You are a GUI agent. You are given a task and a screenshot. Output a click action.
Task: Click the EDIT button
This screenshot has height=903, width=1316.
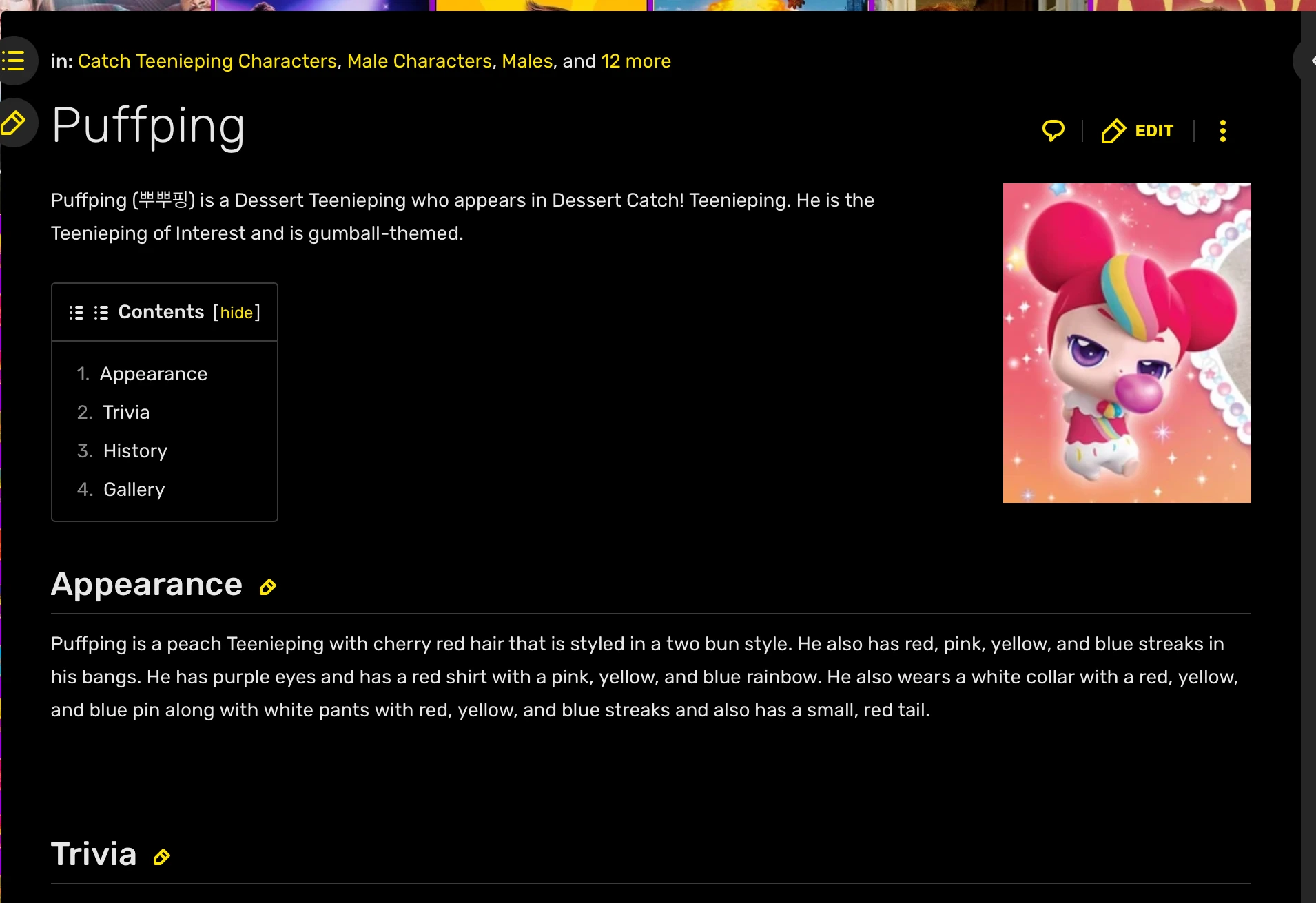pos(1154,131)
